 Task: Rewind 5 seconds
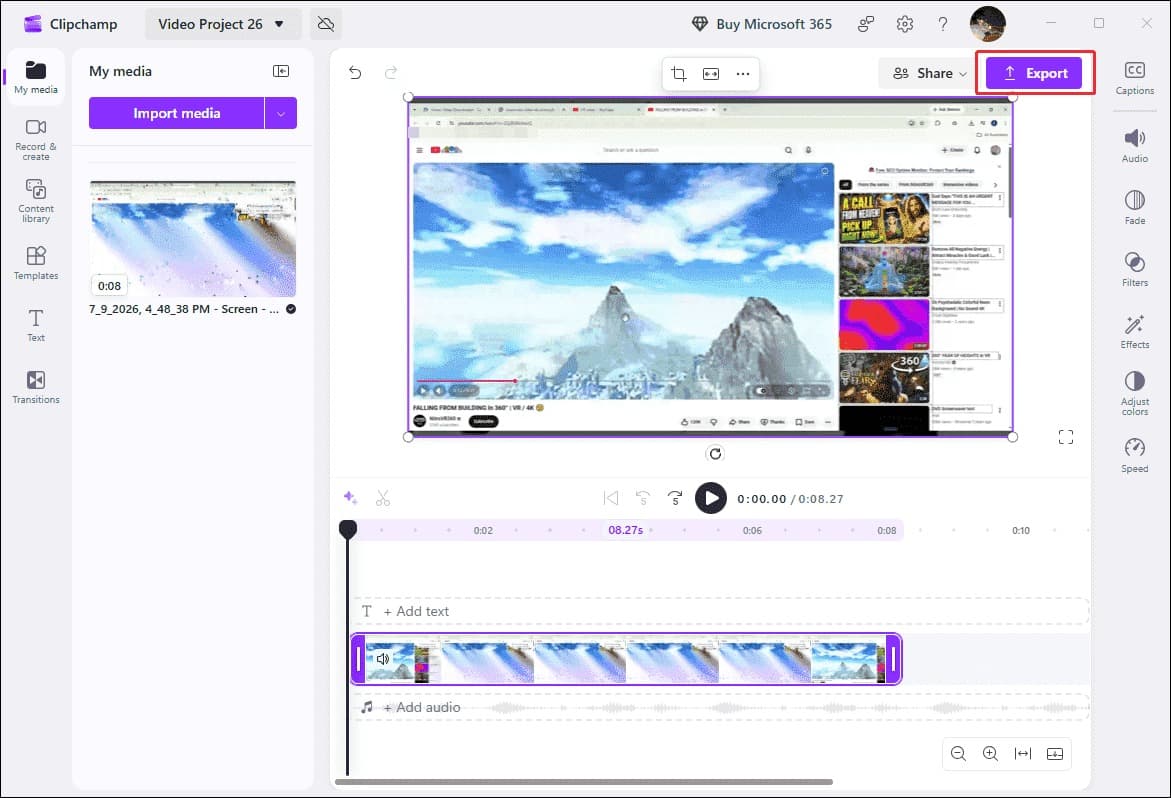click(642, 498)
